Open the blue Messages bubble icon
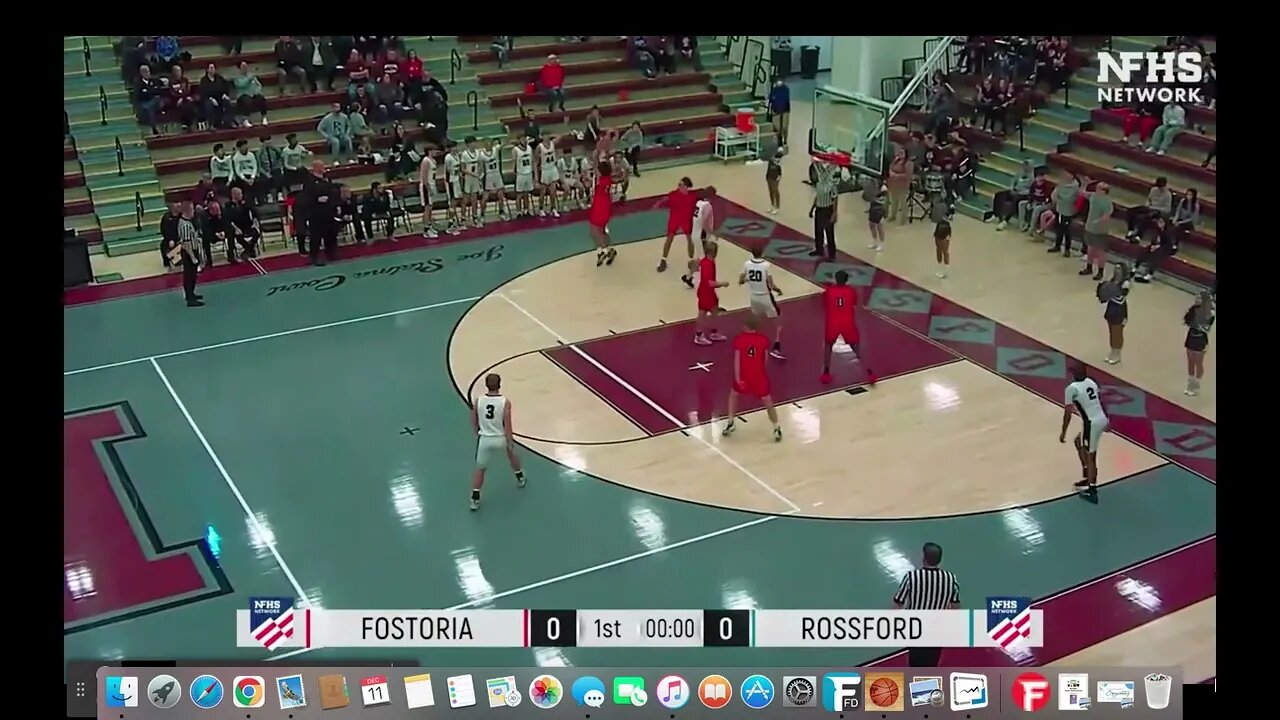1280x720 pixels. pyautogui.click(x=588, y=691)
